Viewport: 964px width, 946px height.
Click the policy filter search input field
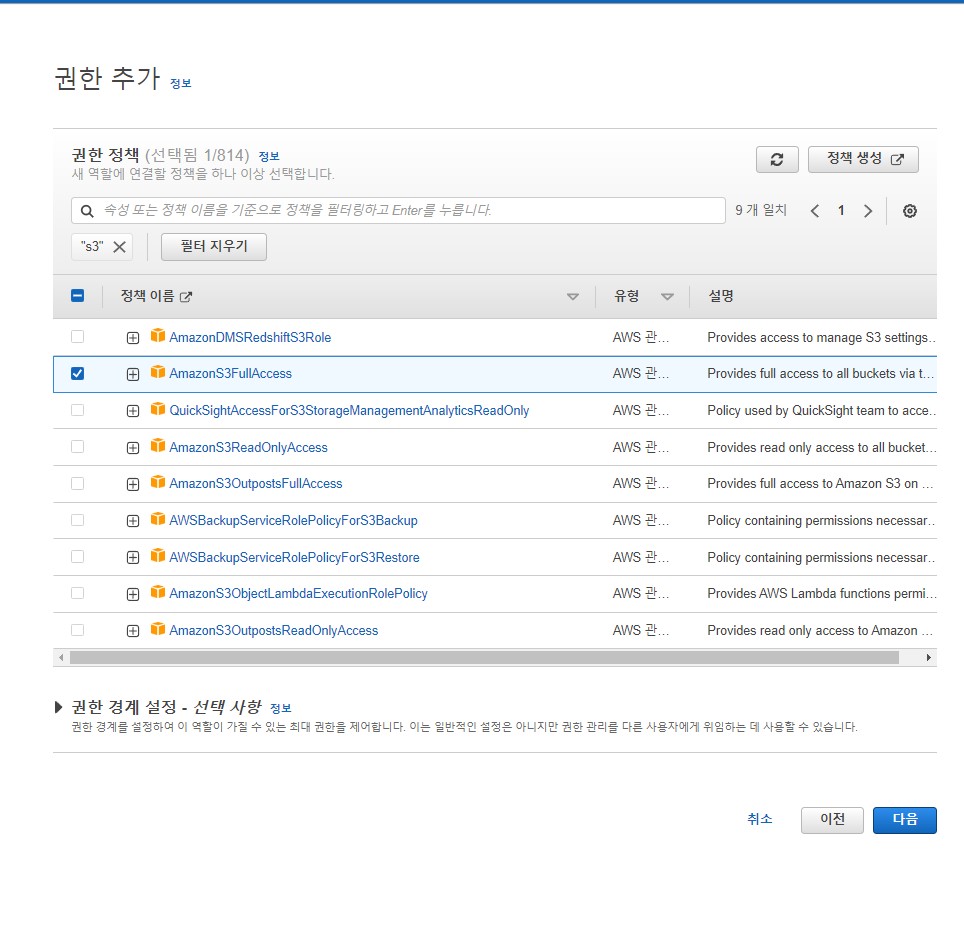pos(398,211)
